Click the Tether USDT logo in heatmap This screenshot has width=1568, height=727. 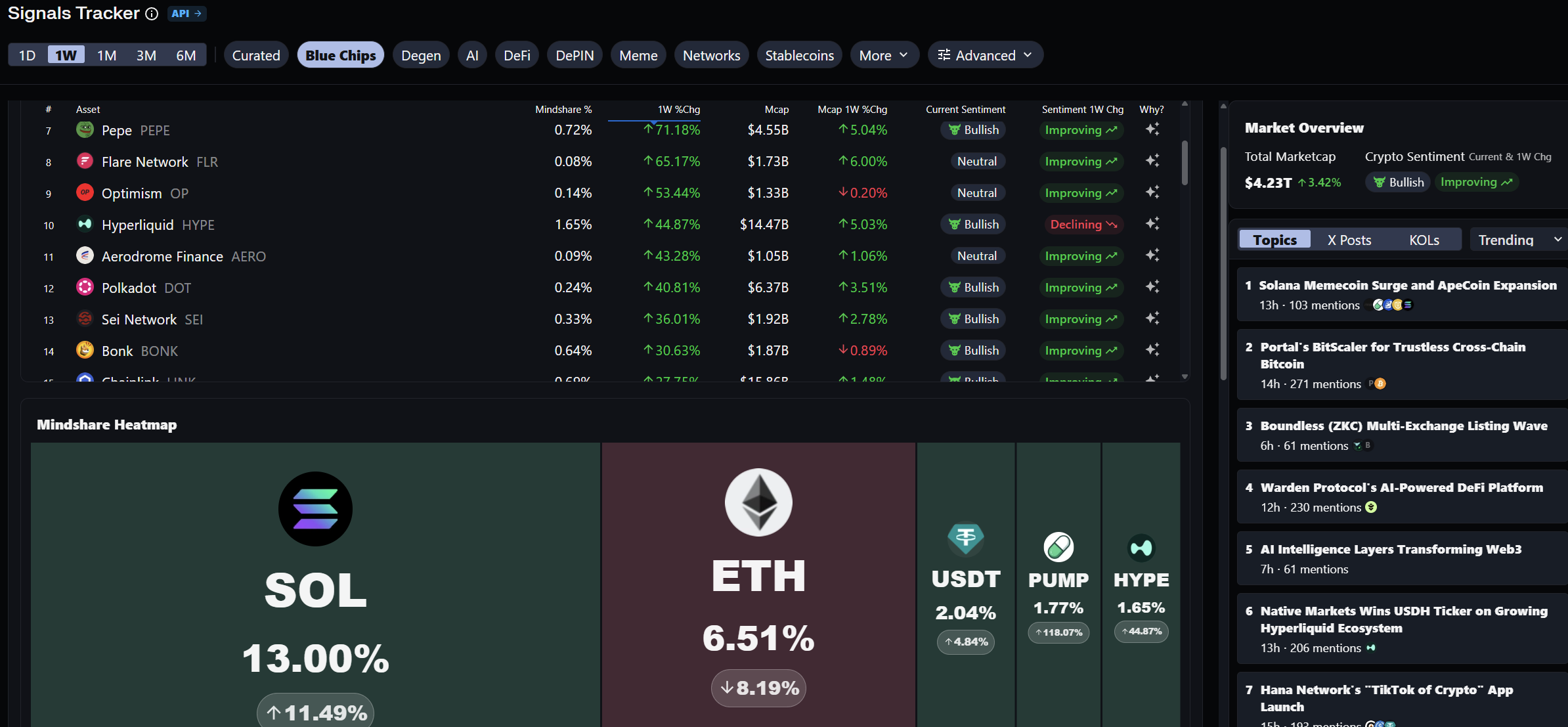pyautogui.click(x=965, y=539)
